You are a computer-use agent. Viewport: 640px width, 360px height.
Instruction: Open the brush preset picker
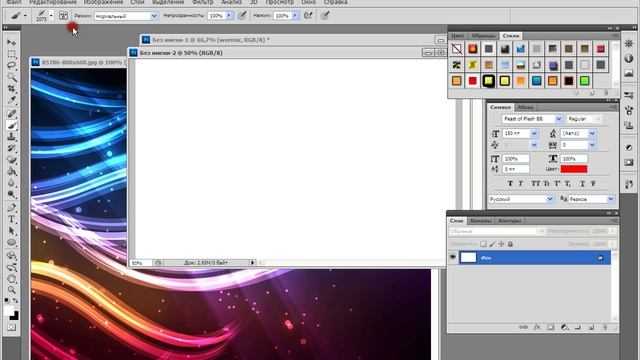click(x=51, y=16)
